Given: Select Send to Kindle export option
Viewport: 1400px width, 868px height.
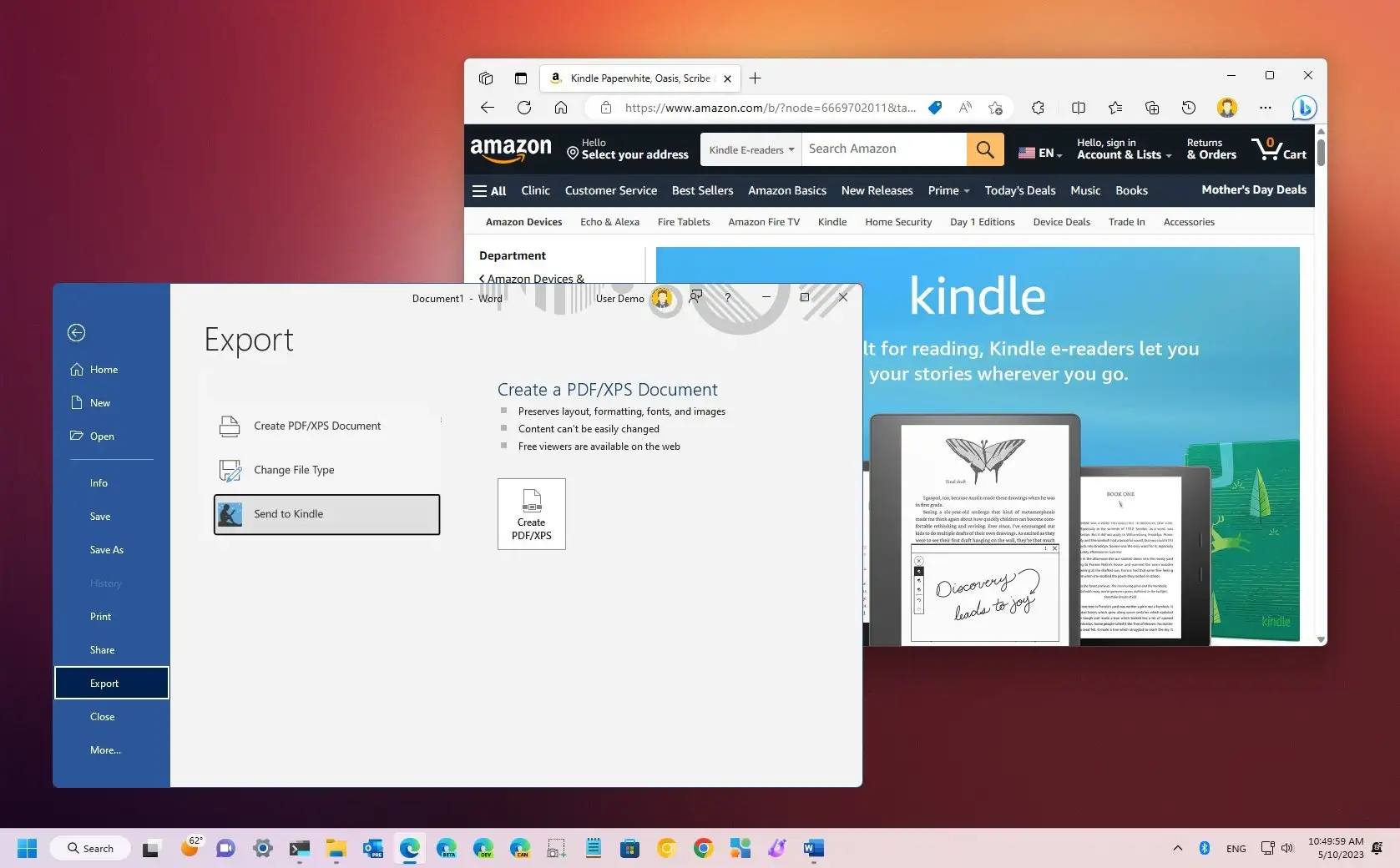Looking at the screenshot, I should tap(288, 514).
